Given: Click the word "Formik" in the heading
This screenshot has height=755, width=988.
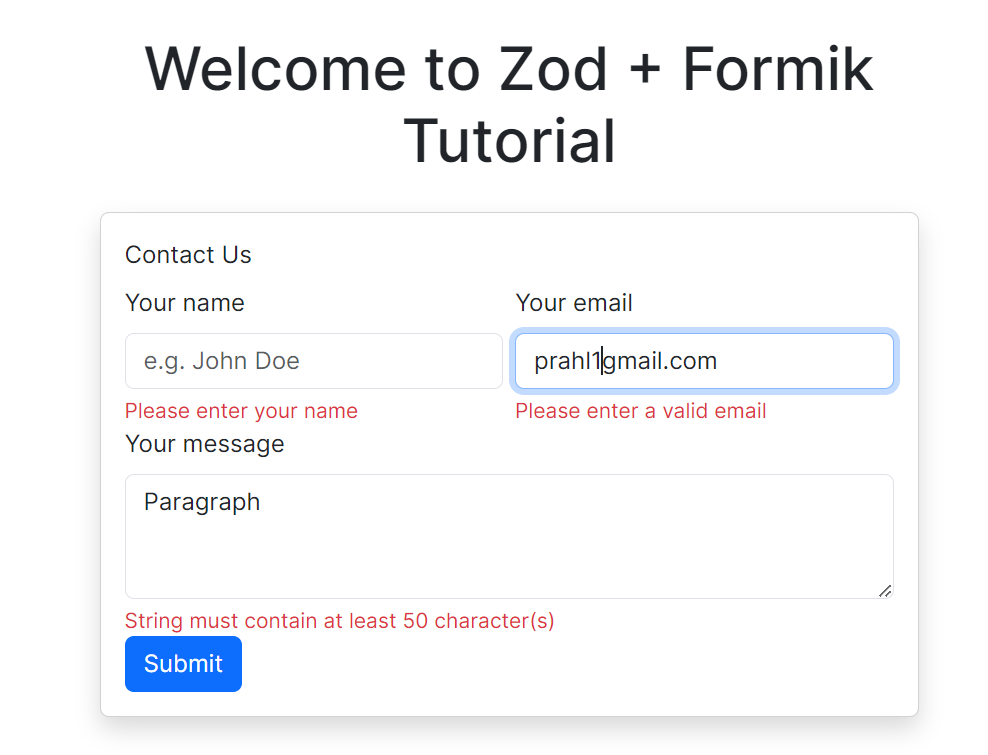Looking at the screenshot, I should tap(777, 69).
